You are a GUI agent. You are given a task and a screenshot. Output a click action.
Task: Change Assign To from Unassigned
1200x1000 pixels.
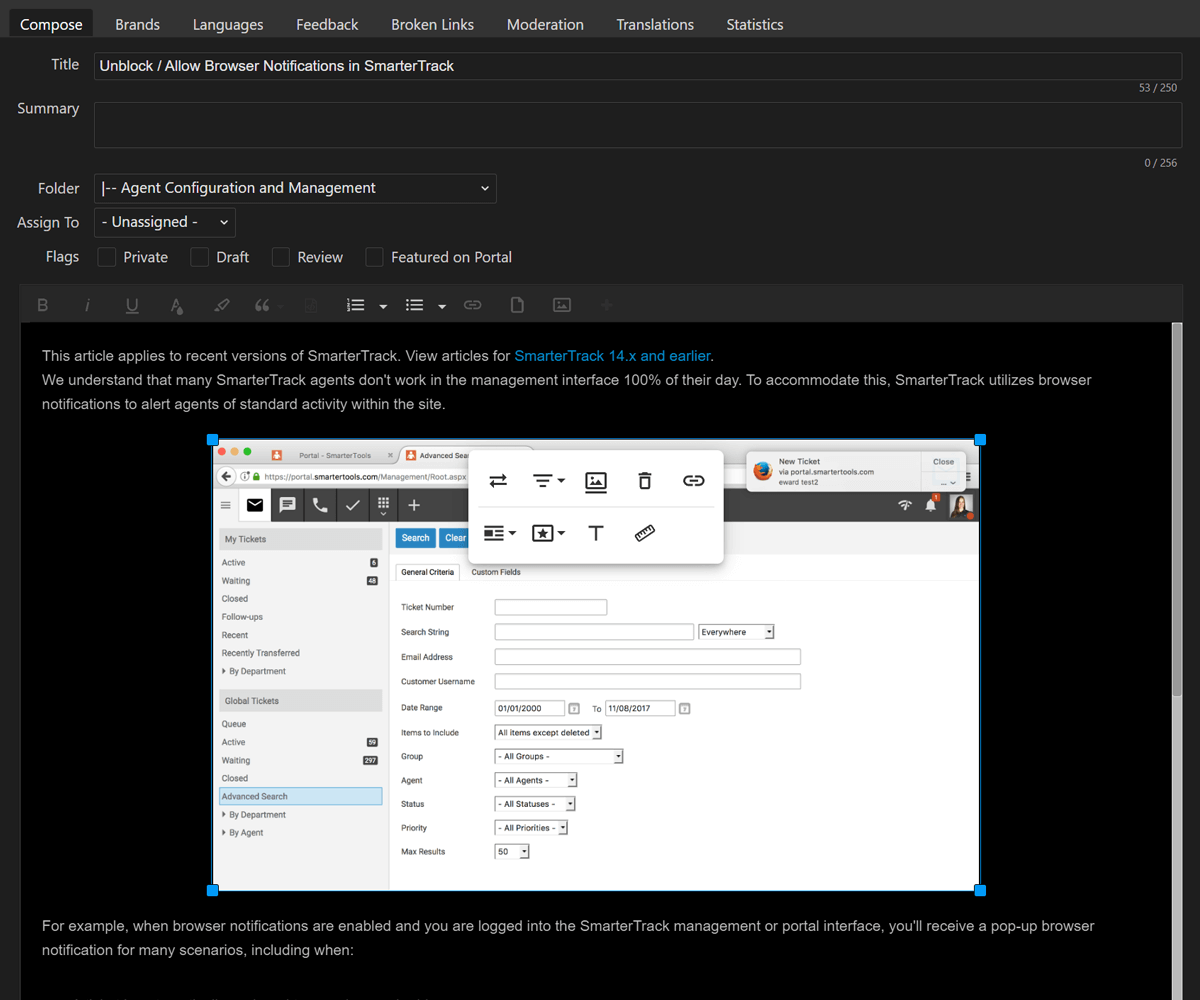coord(164,222)
